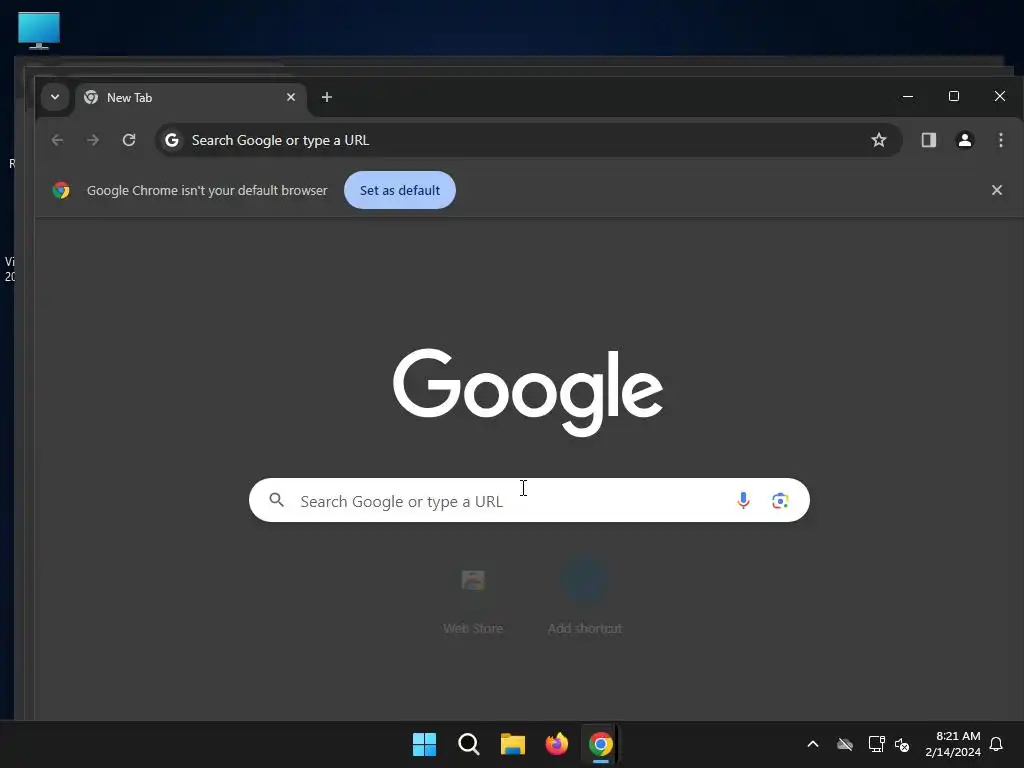
Task: Select the New Tab tab
Action: click(x=191, y=98)
